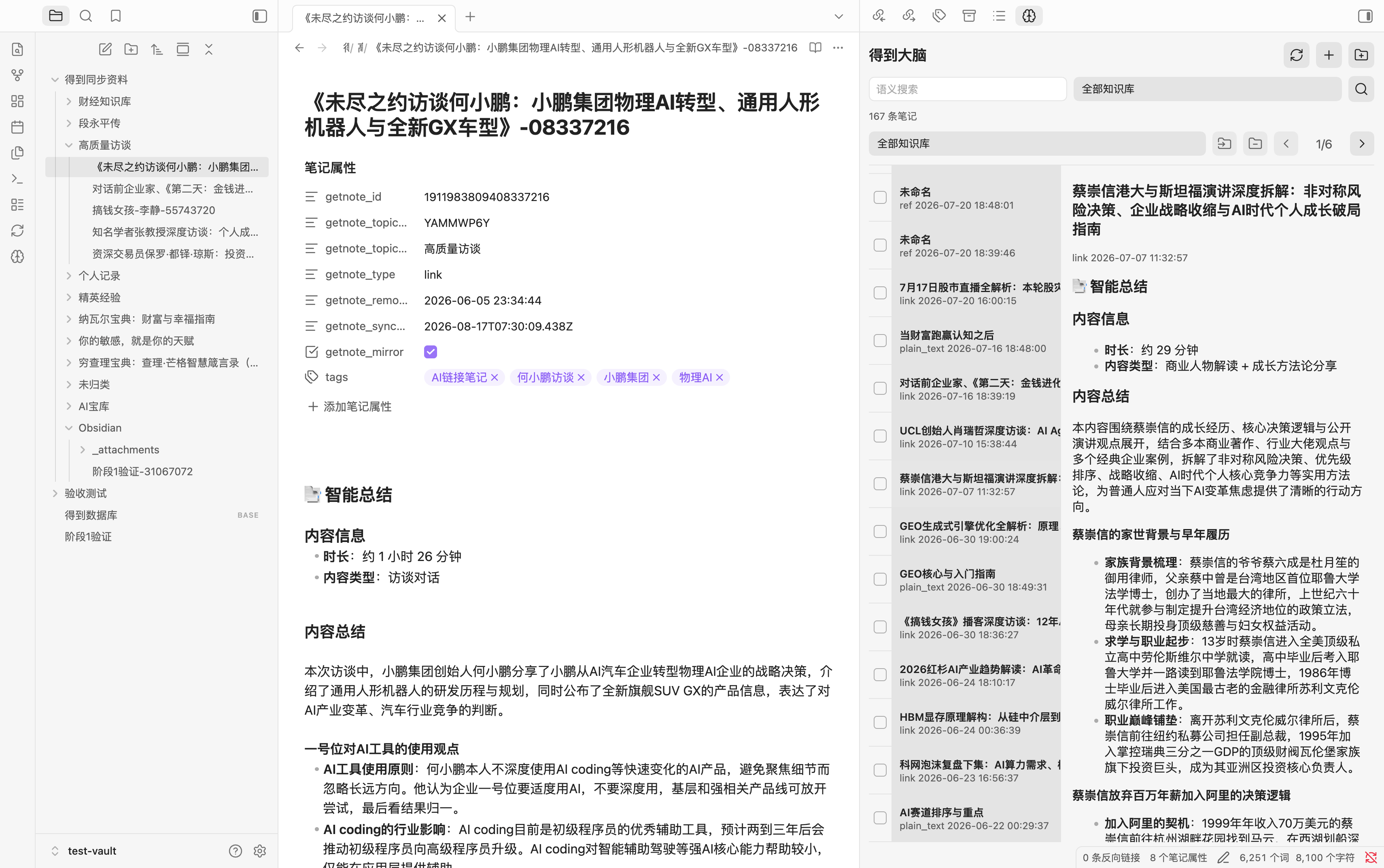Collapse all folders in file tree
The width and height of the screenshot is (1384, 868).
tap(208, 49)
